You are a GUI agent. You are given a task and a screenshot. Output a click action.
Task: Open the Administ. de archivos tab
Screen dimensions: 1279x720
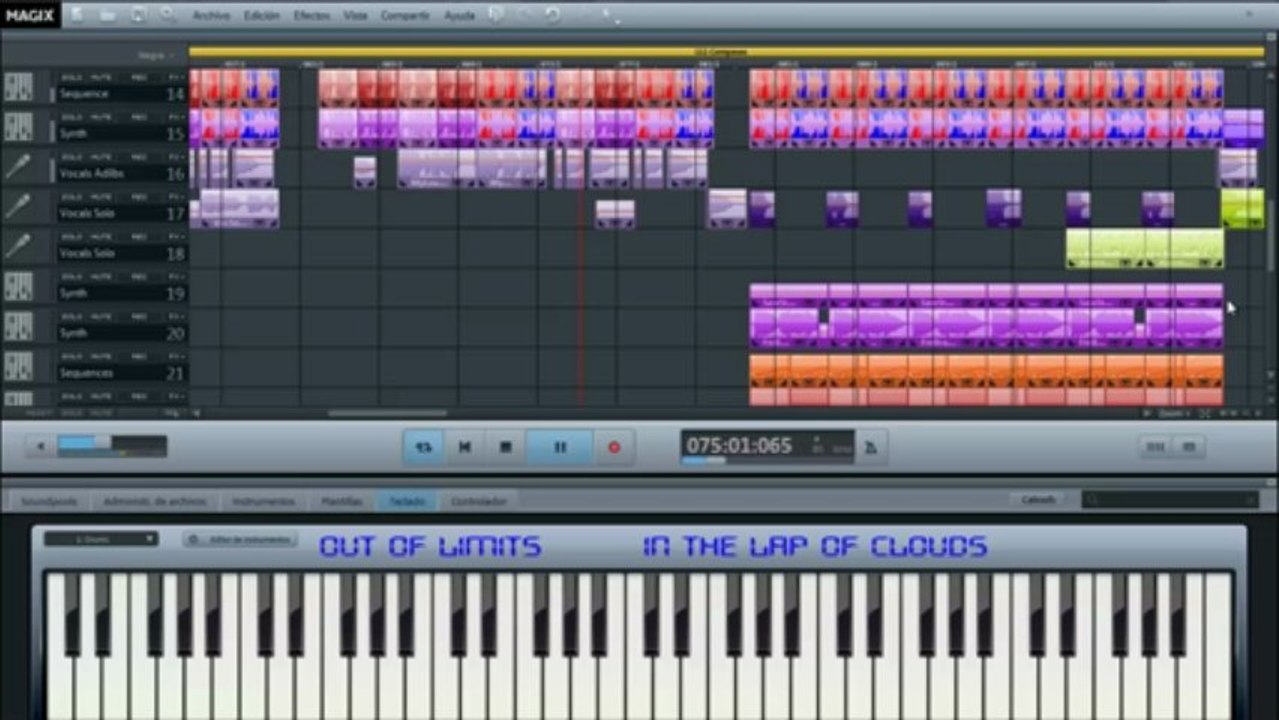coord(154,500)
